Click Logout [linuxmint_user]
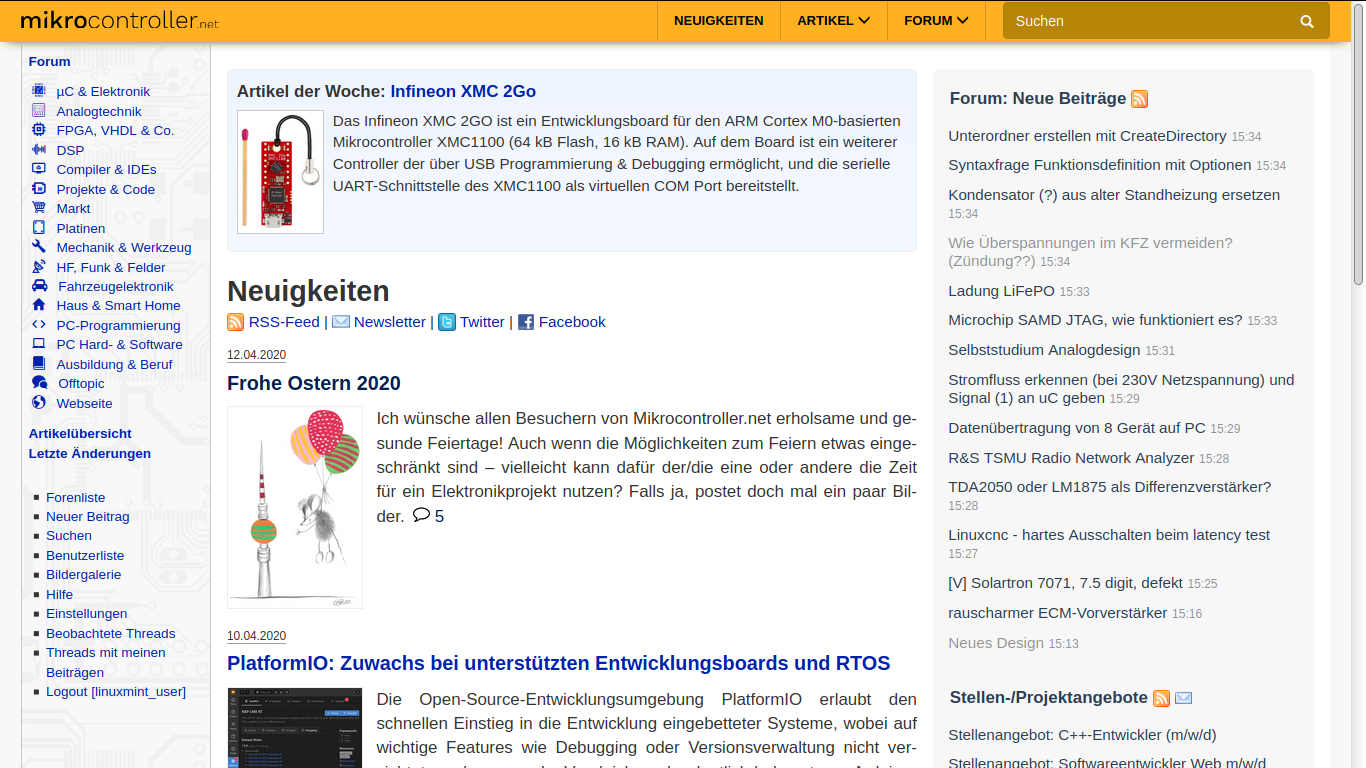The height and width of the screenshot is (768, 1366). 116,691
